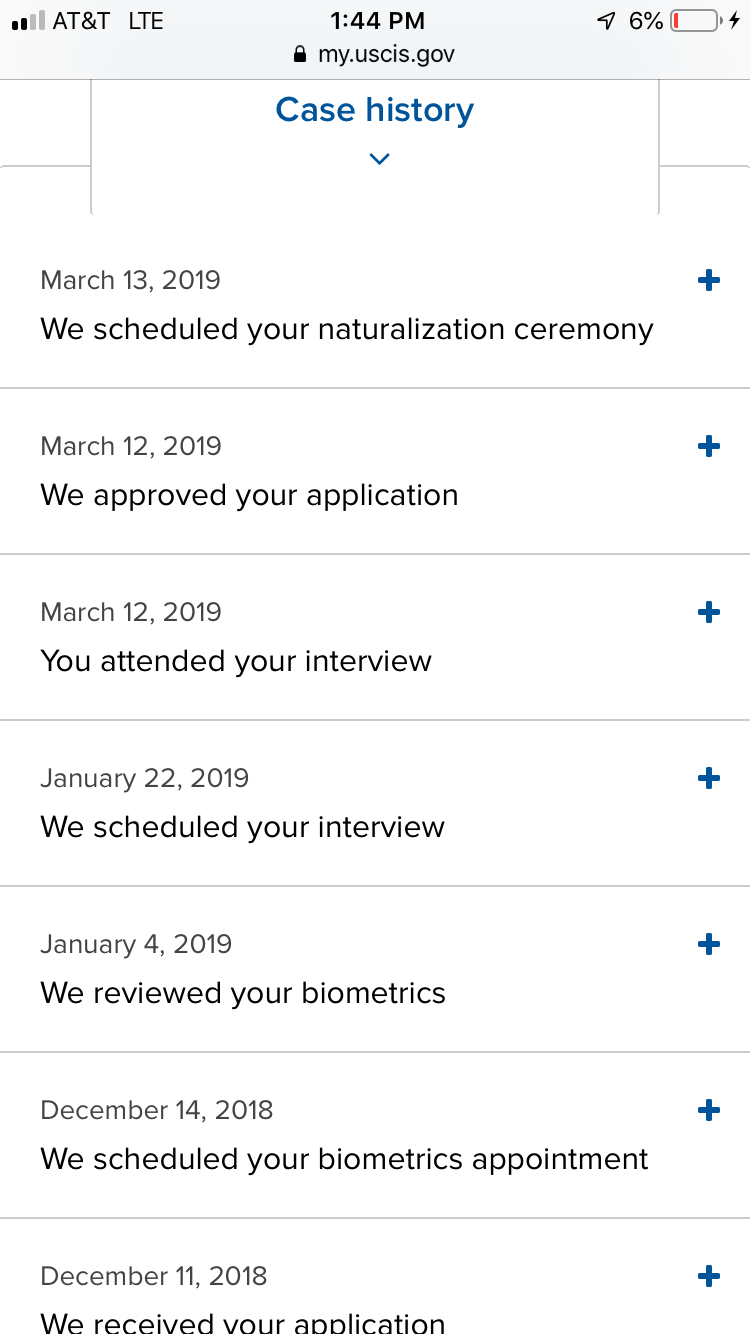The width and height of the screenshot is (750, 1334).
Task: Open "We scheduled your naturalization ceremony" entry
Action: click(x=346, y=329)
